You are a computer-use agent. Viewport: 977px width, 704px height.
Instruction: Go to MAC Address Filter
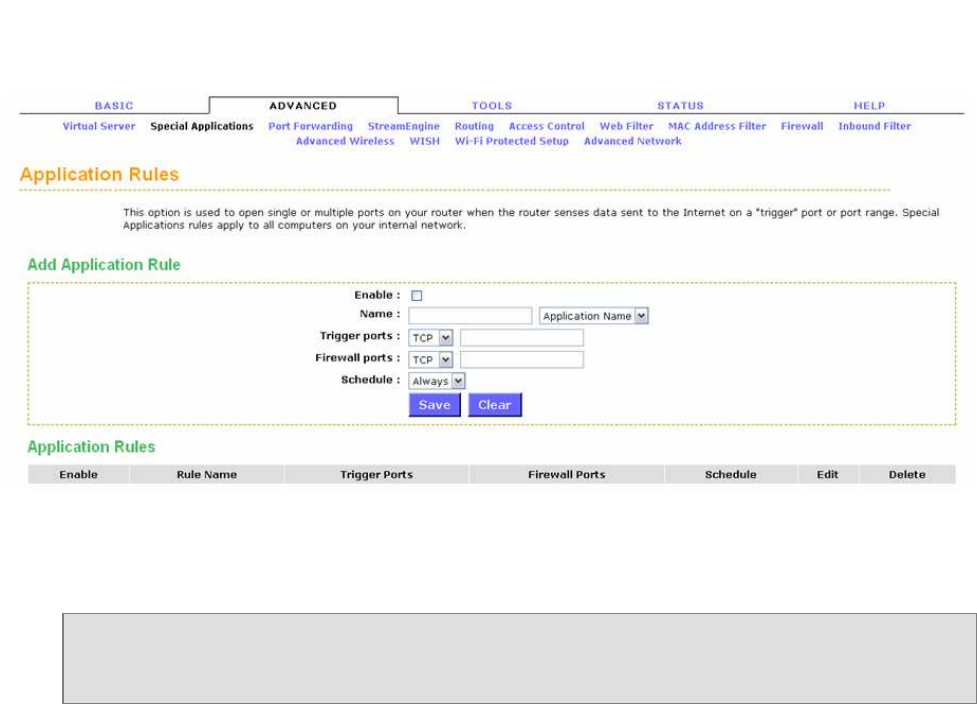coord(717,126)
